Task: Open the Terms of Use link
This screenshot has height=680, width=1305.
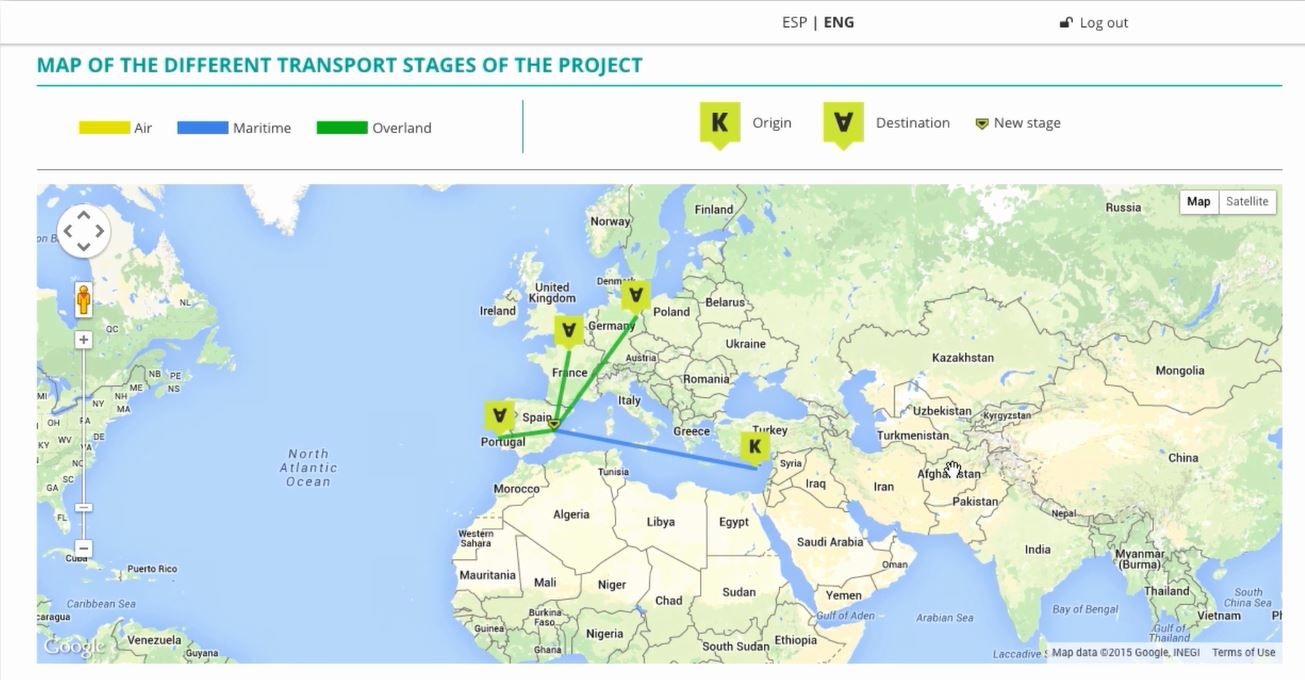Action: pyautogui.click(x=1243, y=652)
